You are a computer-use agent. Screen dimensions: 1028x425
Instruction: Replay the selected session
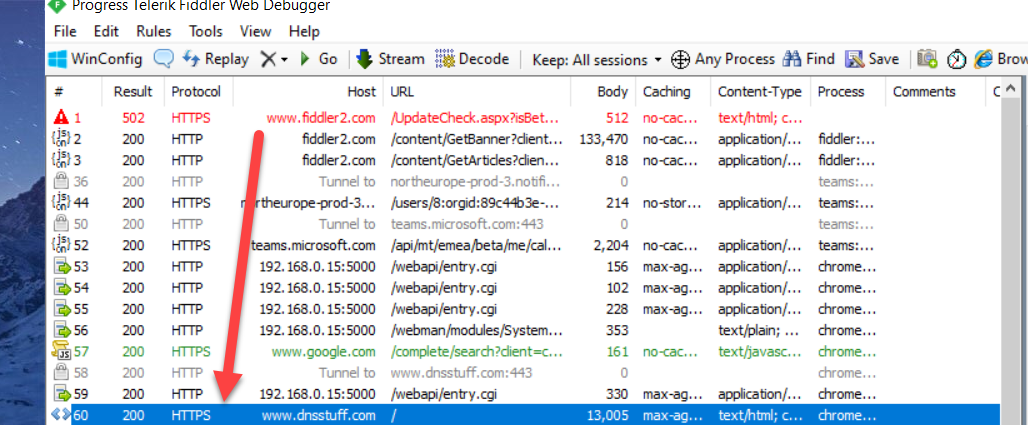(215, 59)
